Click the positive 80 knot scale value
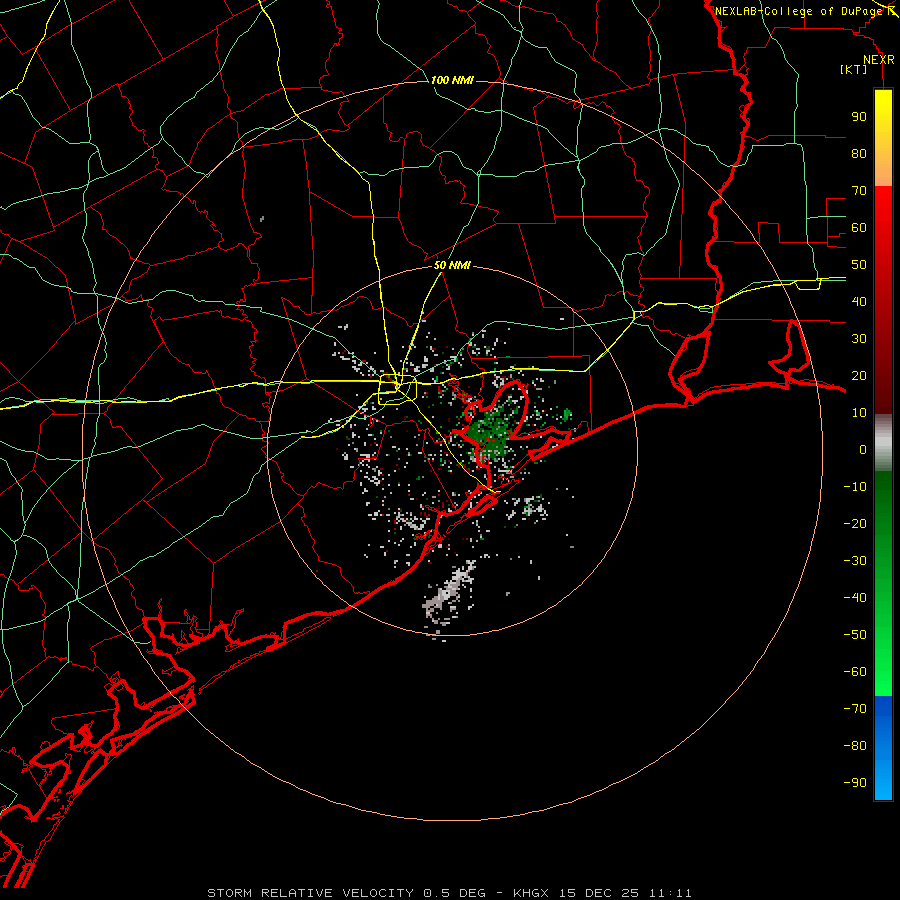 coord(859,153)
